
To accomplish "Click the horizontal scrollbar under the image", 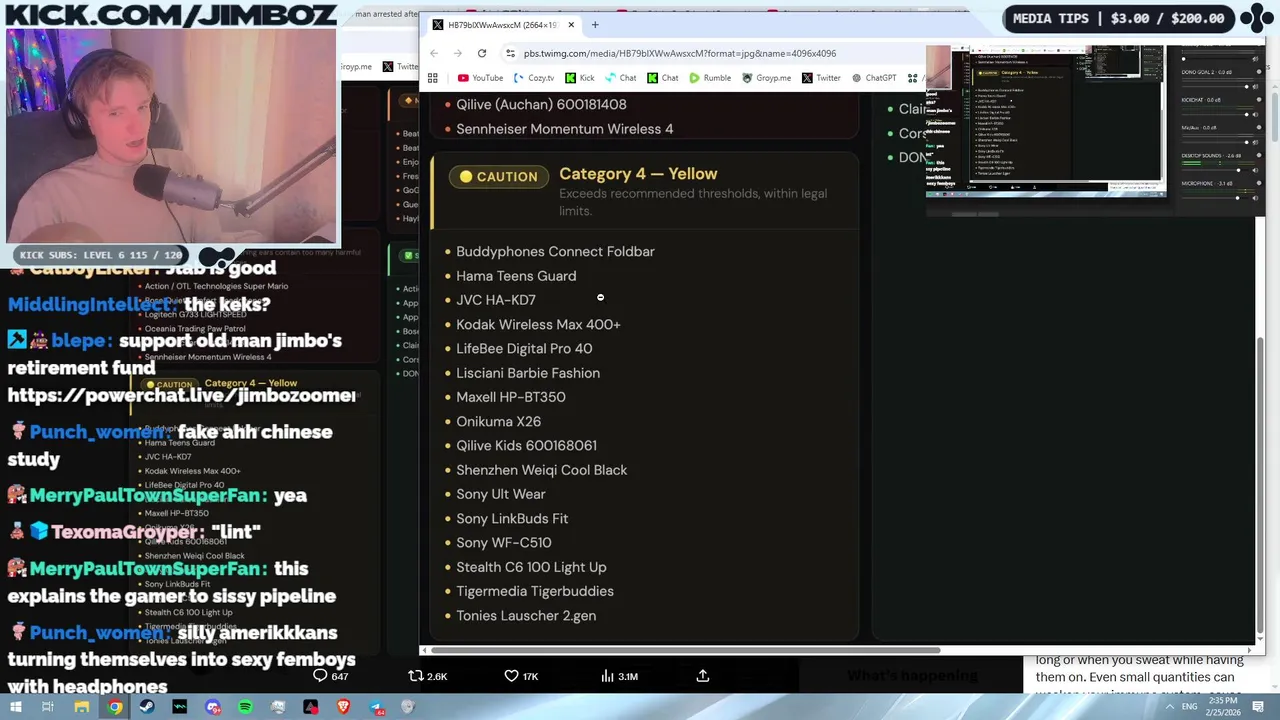I will 685,650.
